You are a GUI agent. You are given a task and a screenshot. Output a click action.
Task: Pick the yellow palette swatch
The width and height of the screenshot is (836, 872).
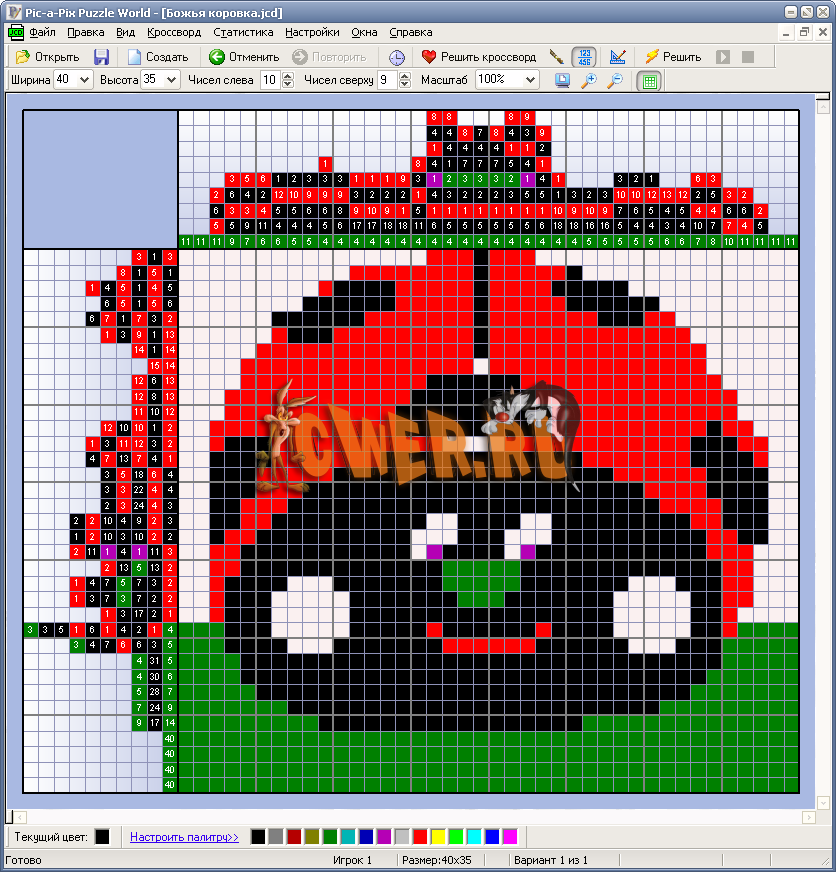[438, 837]
